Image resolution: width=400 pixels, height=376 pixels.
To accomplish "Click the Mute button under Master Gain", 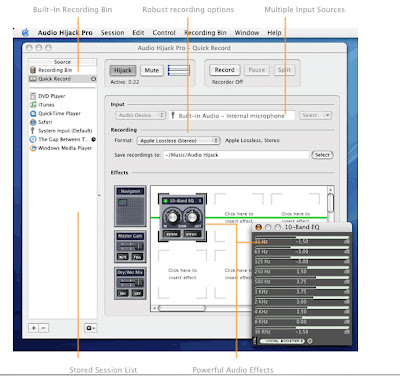I will click(x=123, y=257).
